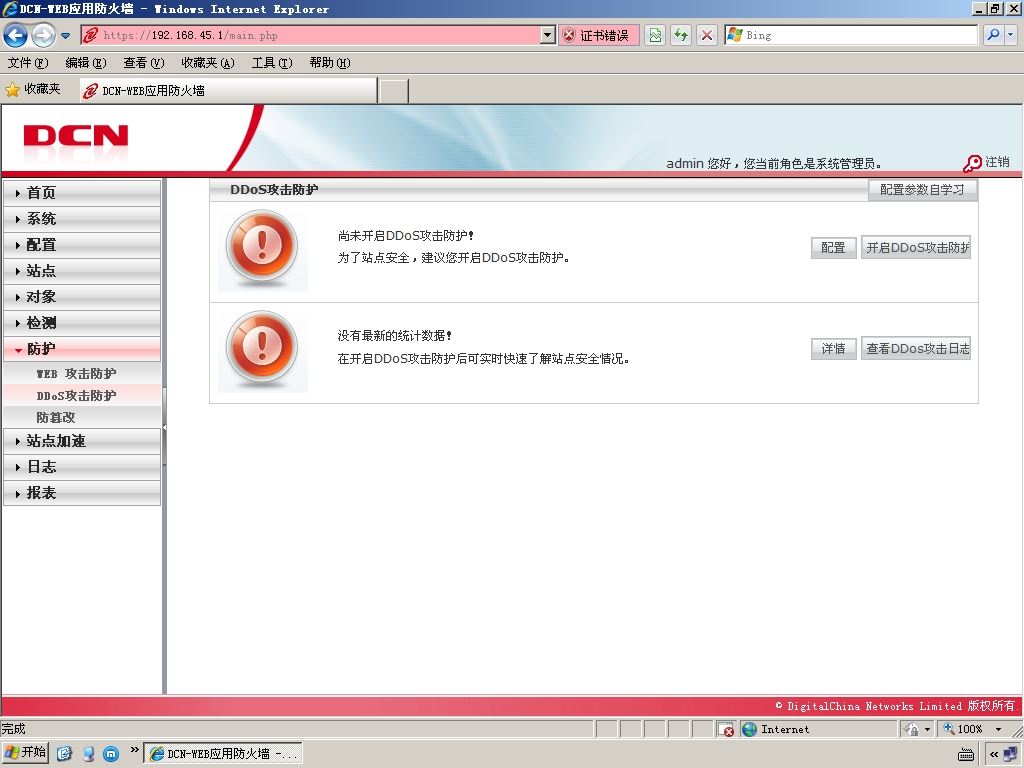Image resolution: width=1024 pixels, height=768 pixels.
Task: Click the third quick launch icon
Action: tap(112, 754)
